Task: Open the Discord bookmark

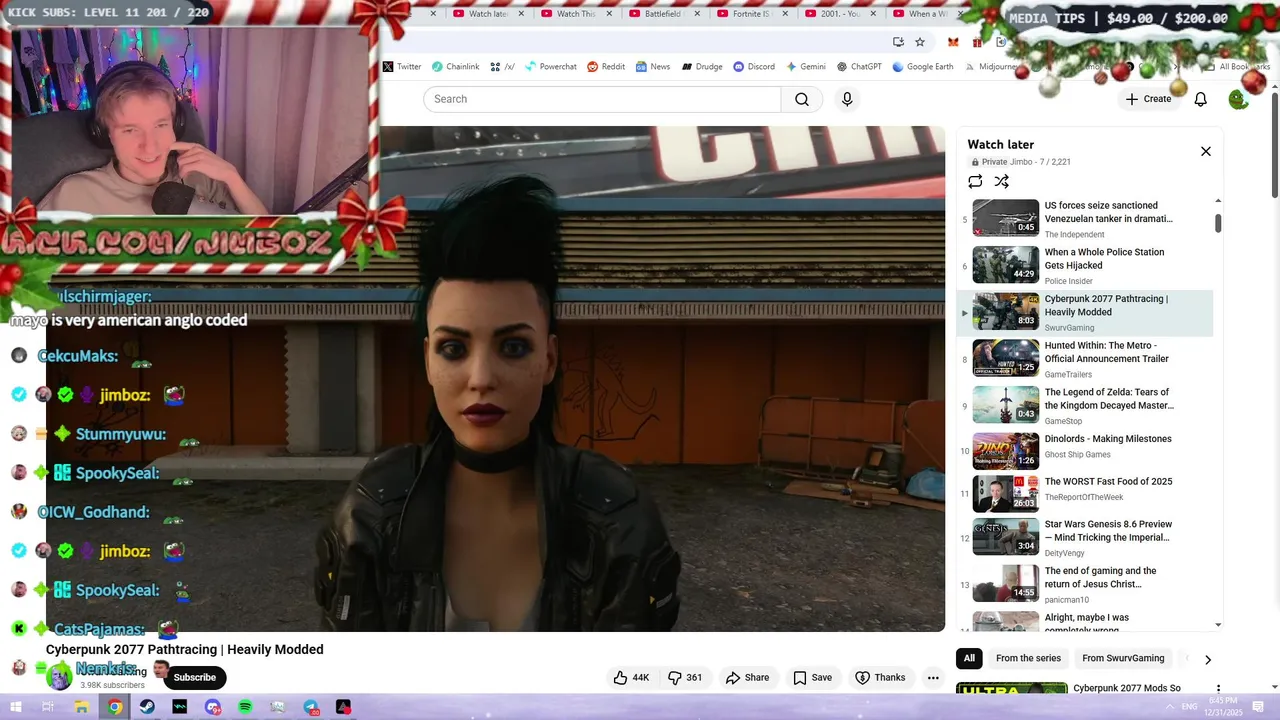Action: 754,67
